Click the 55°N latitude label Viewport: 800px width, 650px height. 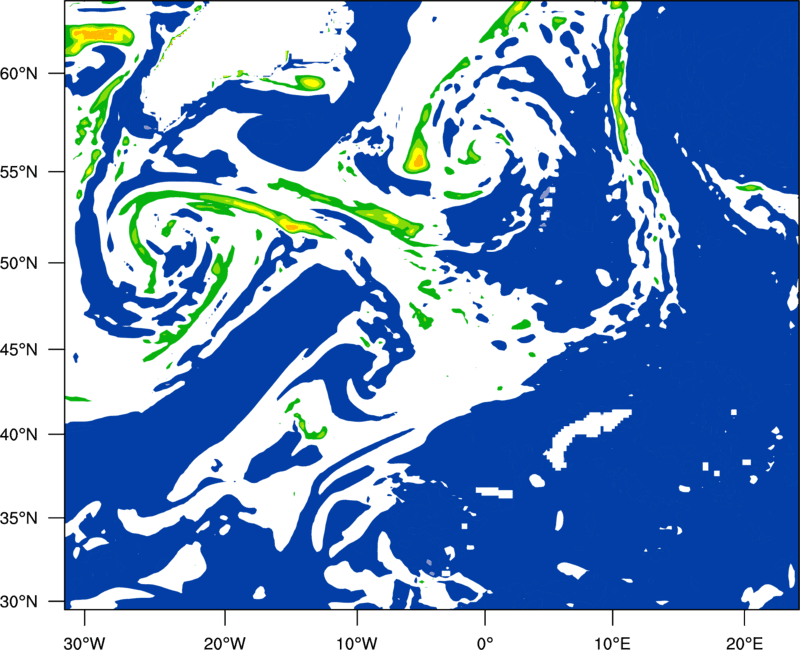pos(19,172)
